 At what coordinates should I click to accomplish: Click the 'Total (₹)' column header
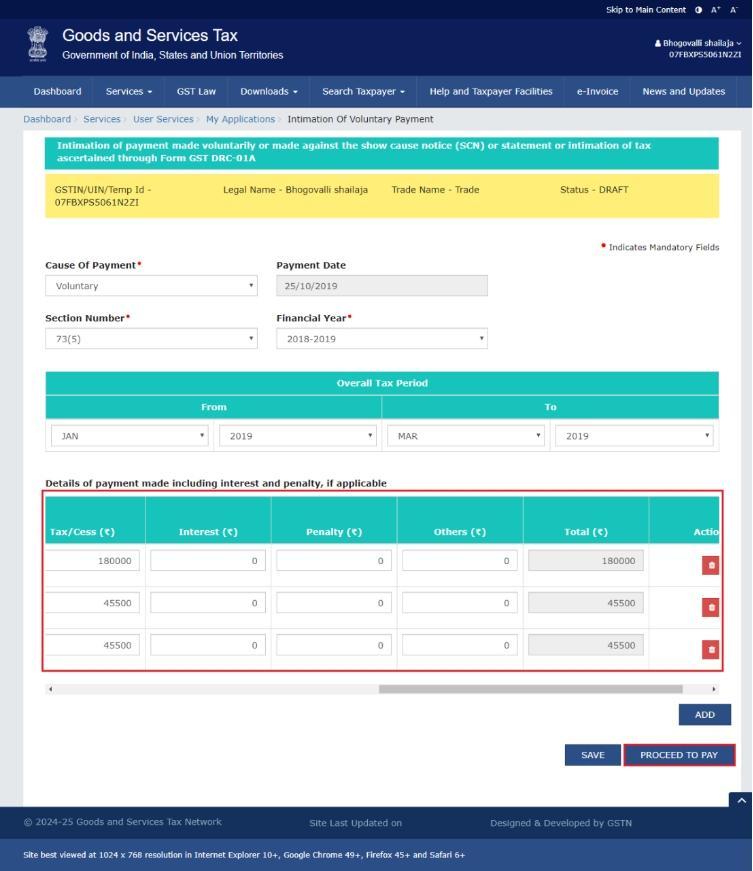click(586, 532)
